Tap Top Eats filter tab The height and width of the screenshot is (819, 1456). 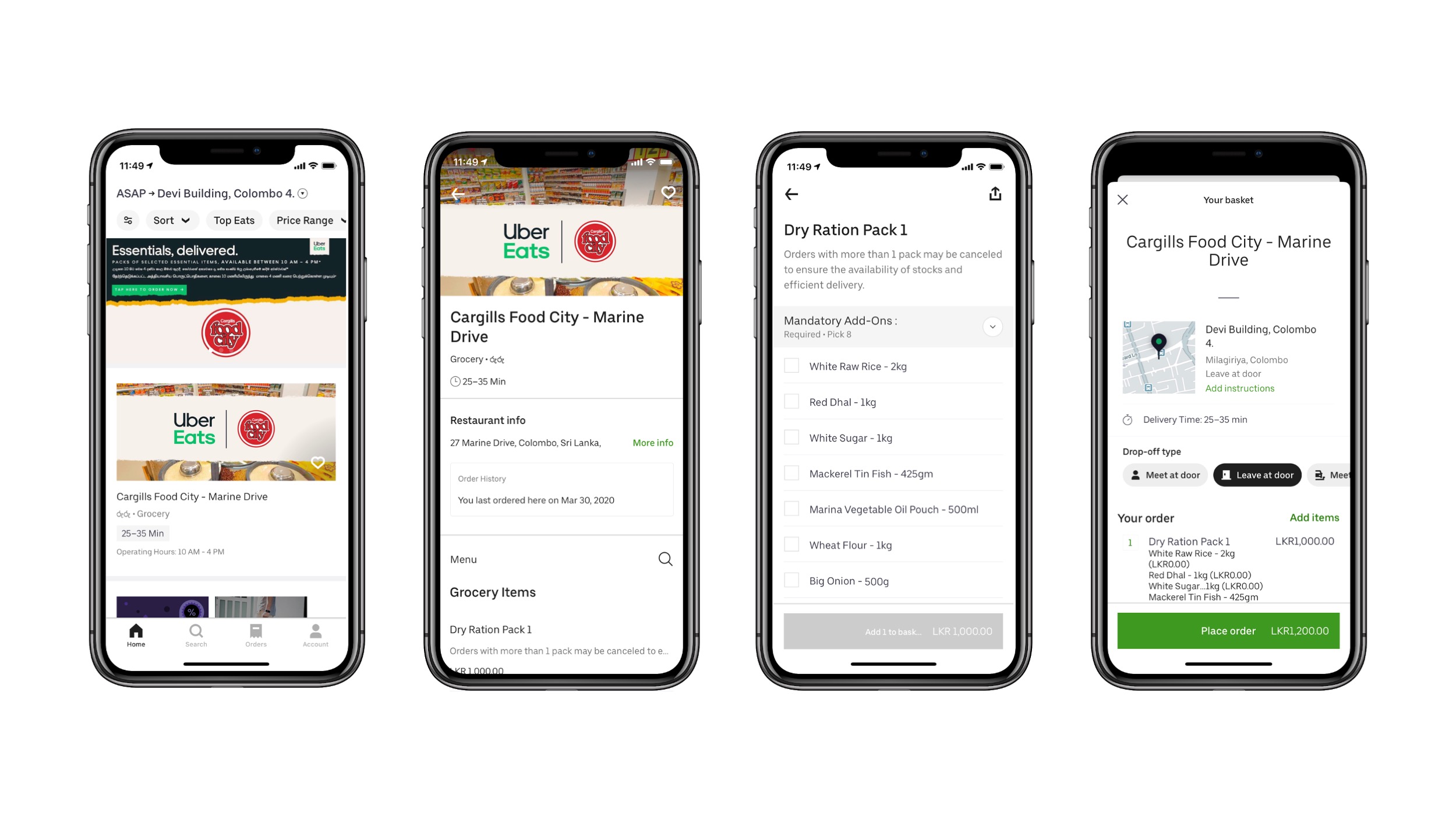(234, 220)
